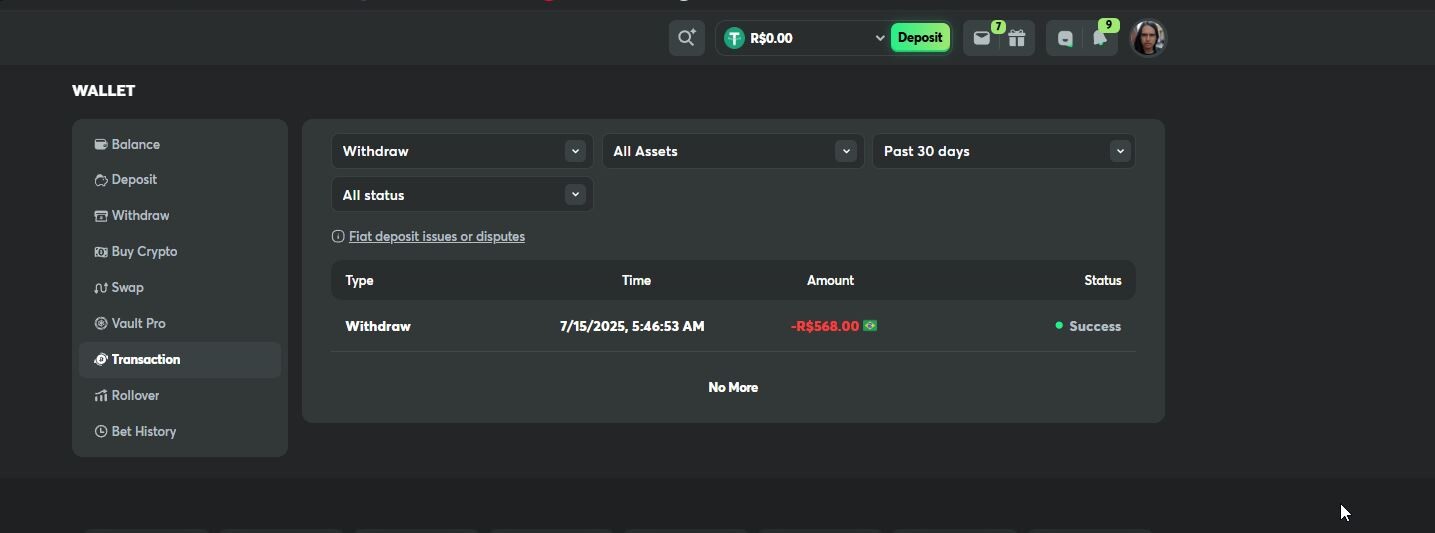Click the WALLET heading
Image resolution: width=1435 pixels, height=533 pixels.
pyautogui.click(x=104, y=90)
